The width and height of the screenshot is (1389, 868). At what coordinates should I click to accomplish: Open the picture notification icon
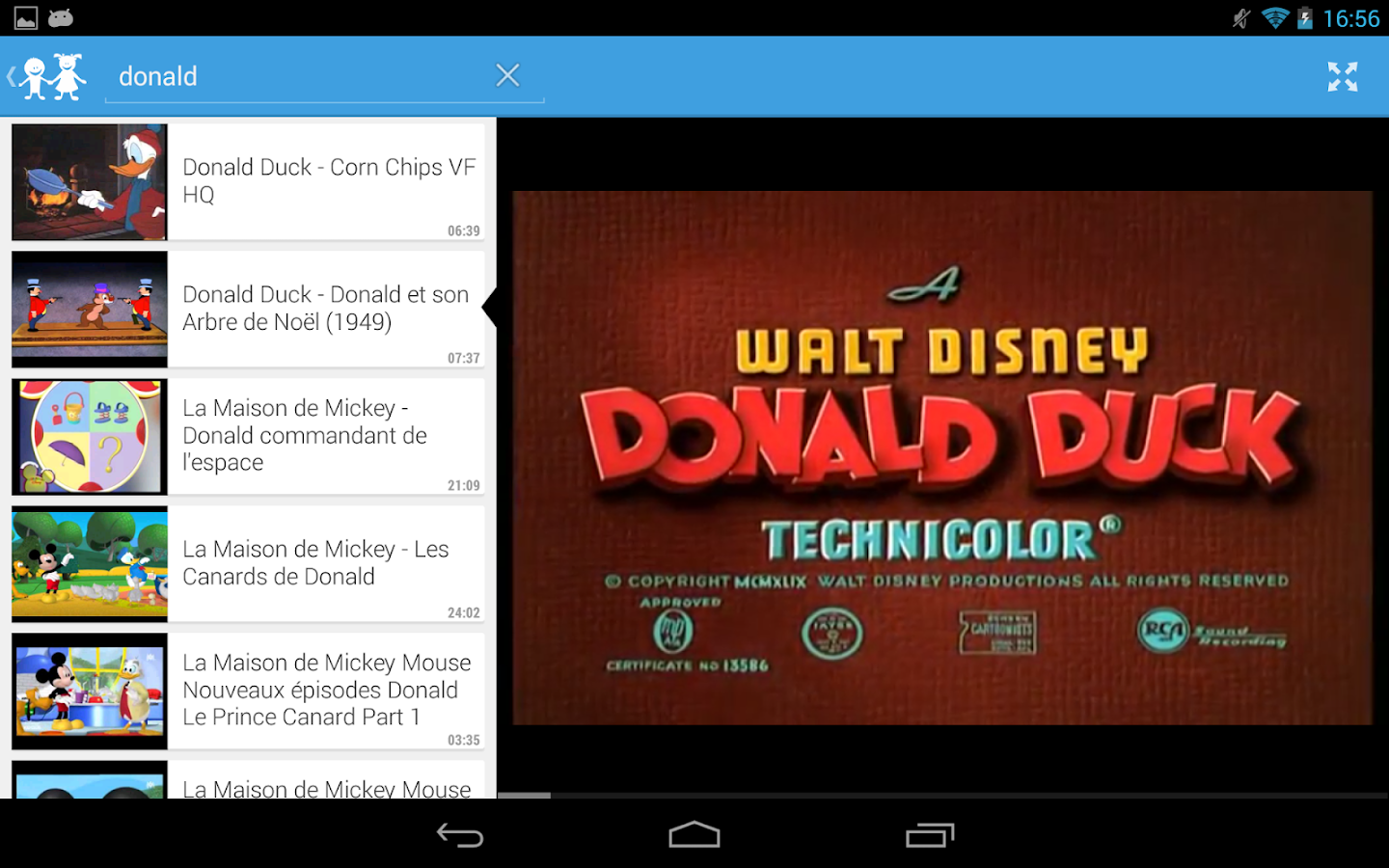coord(26,18)
